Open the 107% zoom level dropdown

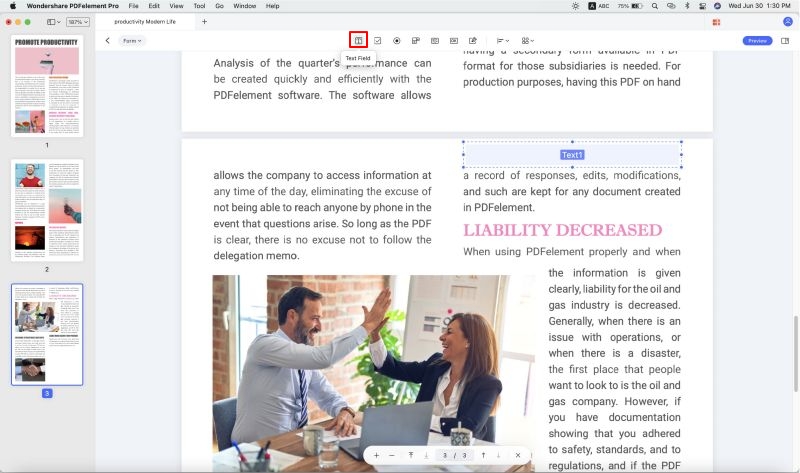(x=78, y=21)
